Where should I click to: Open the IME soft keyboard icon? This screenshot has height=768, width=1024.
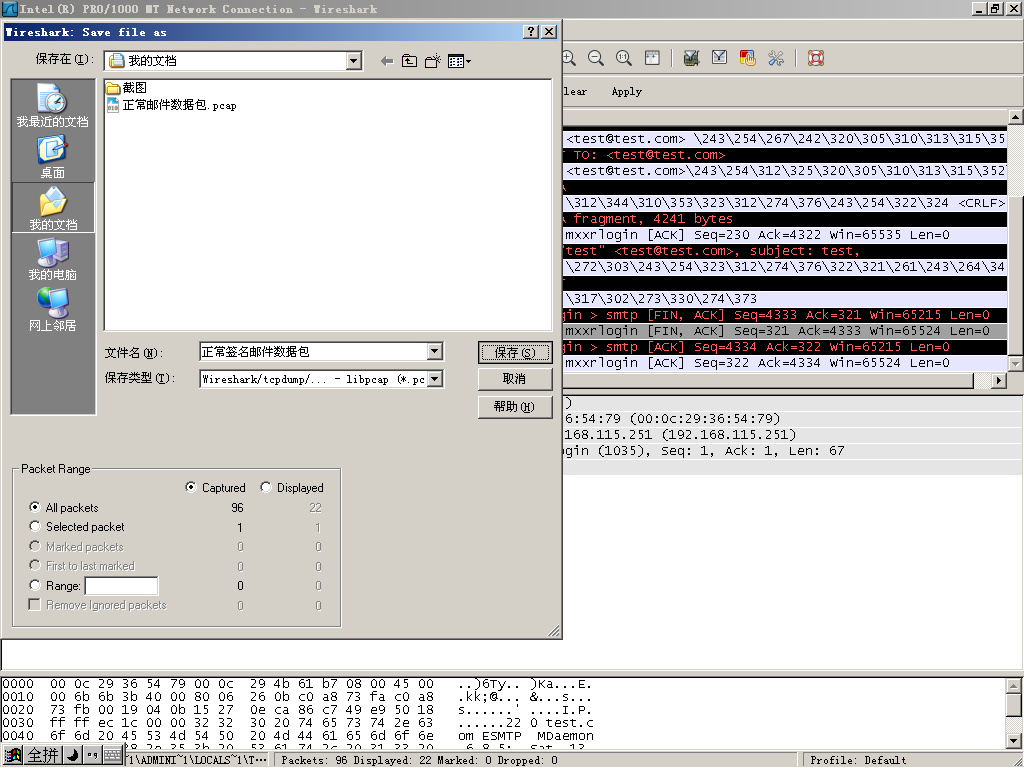[112, 756]
